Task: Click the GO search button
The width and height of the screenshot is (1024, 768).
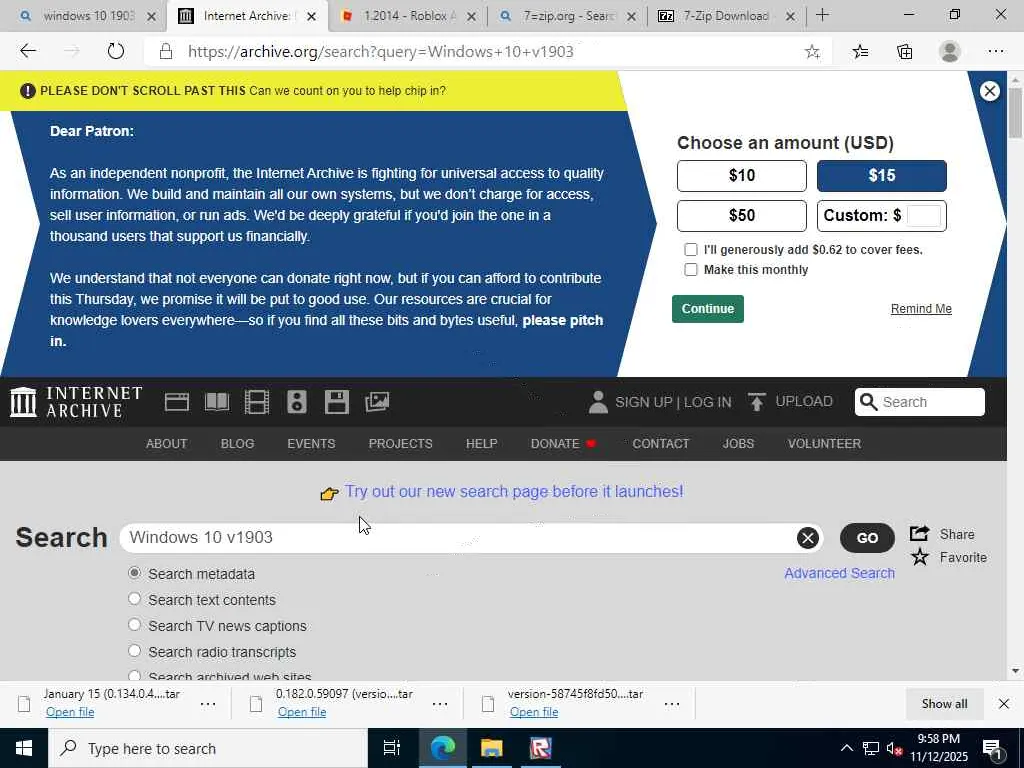Action: (x=867, y=537)
